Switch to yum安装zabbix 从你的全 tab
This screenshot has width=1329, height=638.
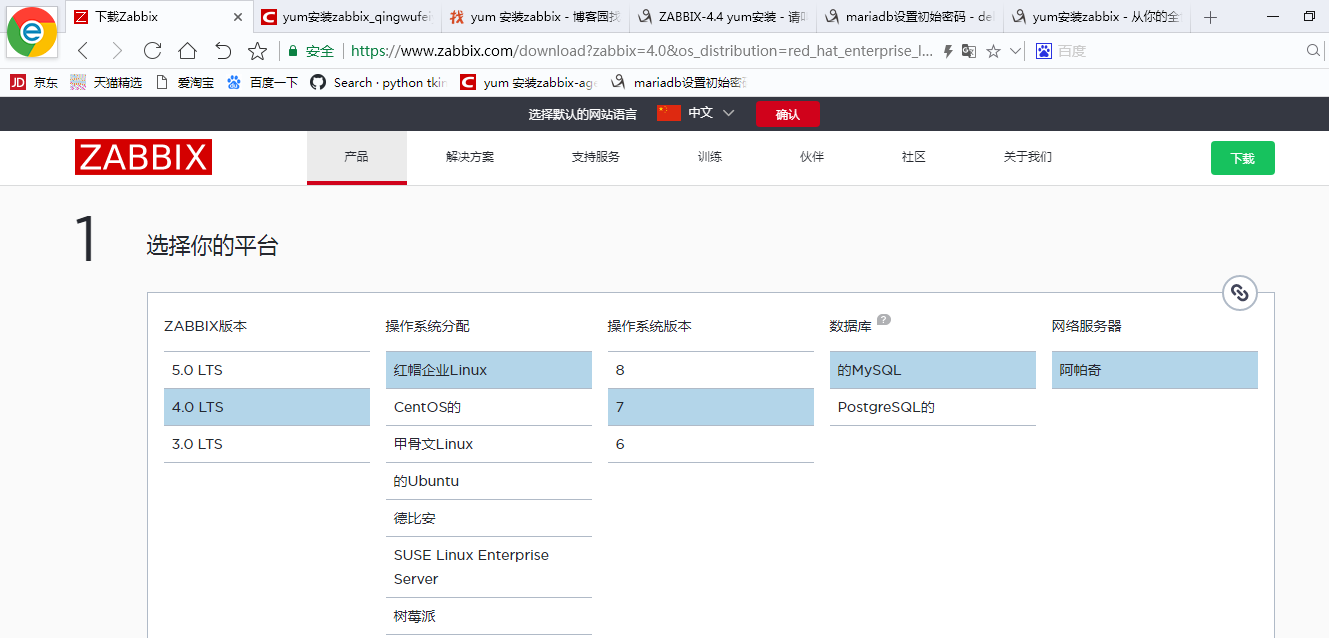click(1097, 17)
